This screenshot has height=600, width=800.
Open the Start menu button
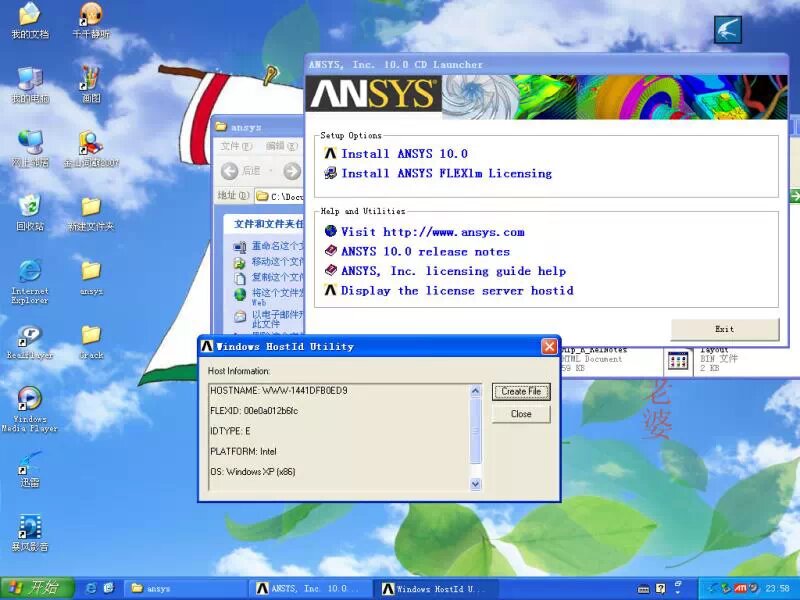[31, 588]
